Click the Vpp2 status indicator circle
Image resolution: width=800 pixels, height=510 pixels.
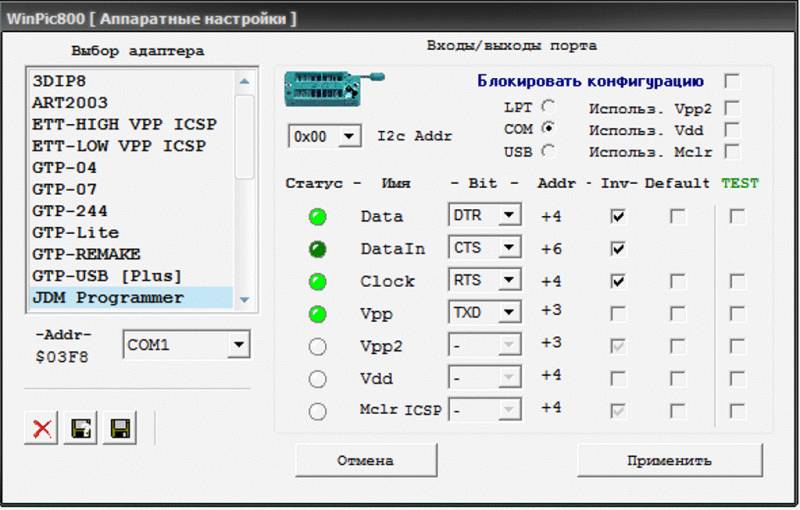pyautogui.click(x=317, y=347)
